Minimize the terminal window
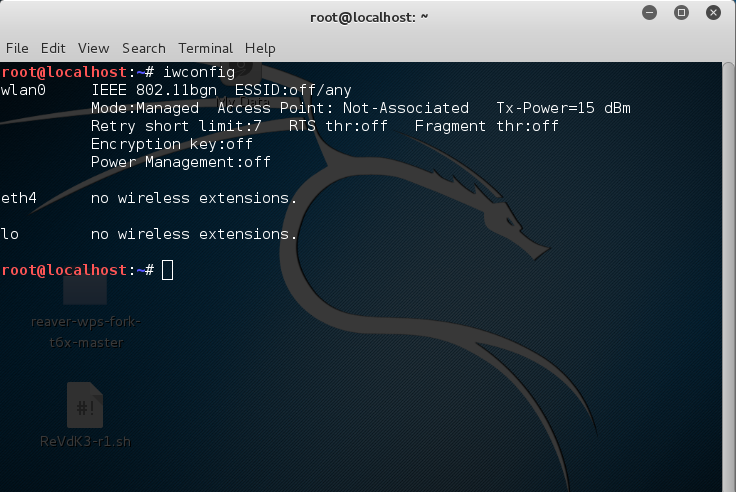 pyautogui.click(x=649, y=13)
